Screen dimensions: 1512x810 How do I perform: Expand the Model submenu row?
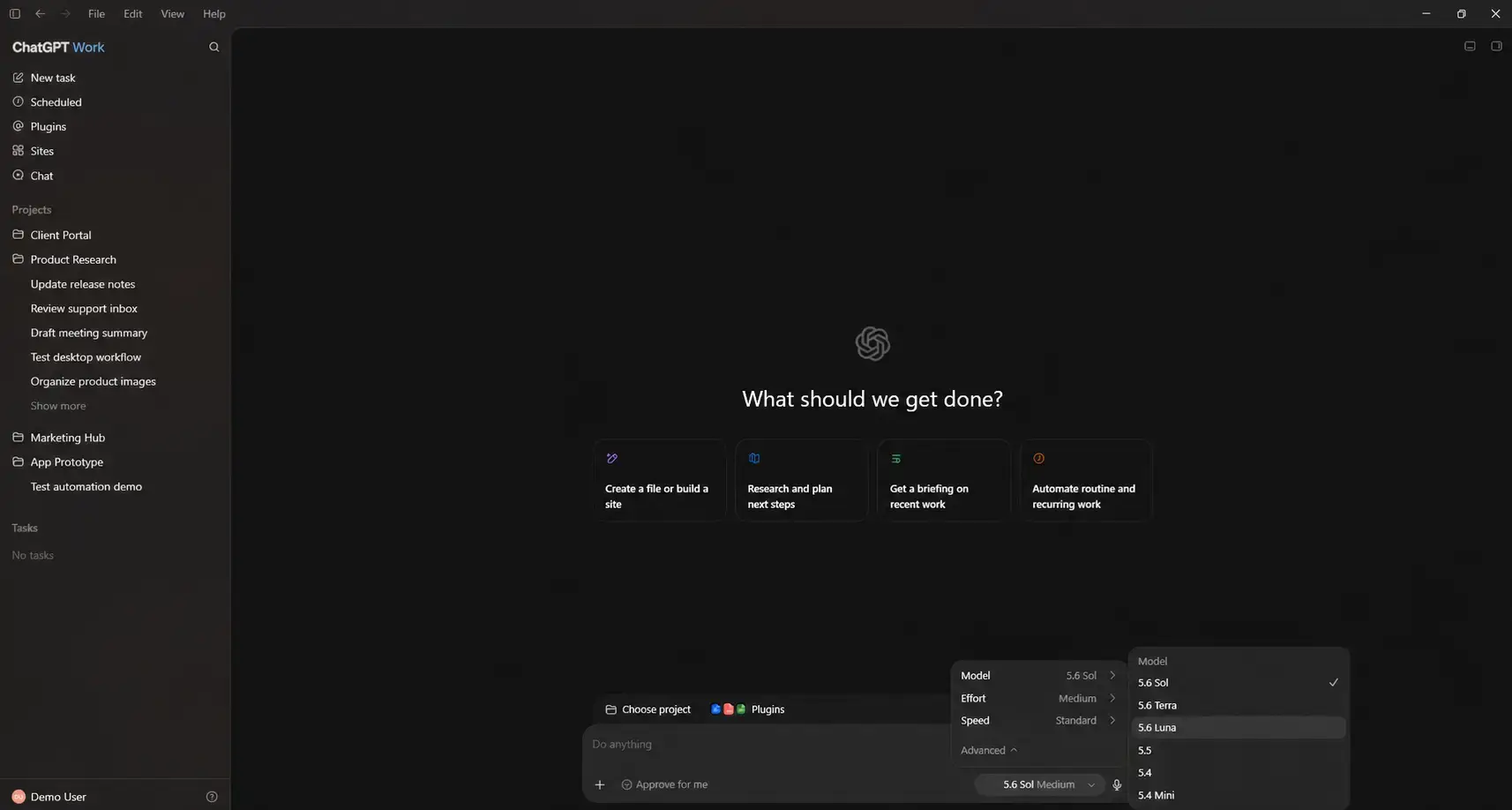1038,676
